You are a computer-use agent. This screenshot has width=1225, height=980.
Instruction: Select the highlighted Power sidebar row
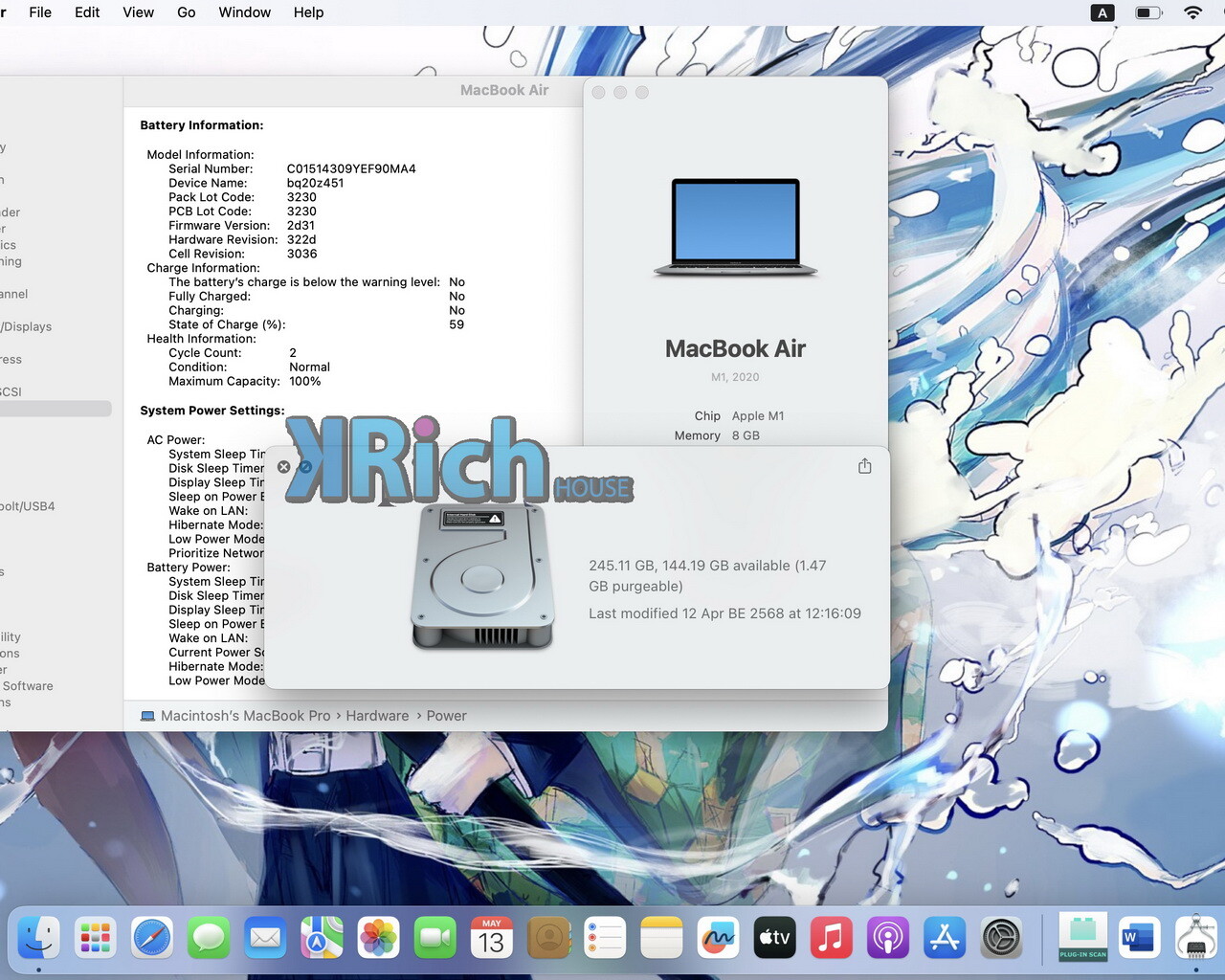56,409
